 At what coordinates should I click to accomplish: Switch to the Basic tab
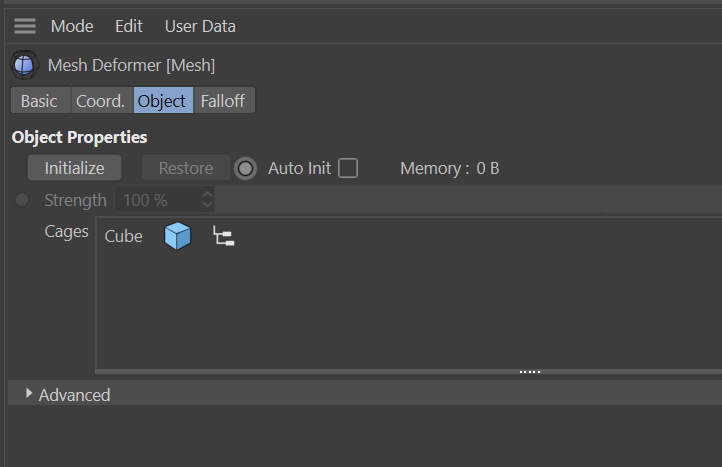[39, 101]
